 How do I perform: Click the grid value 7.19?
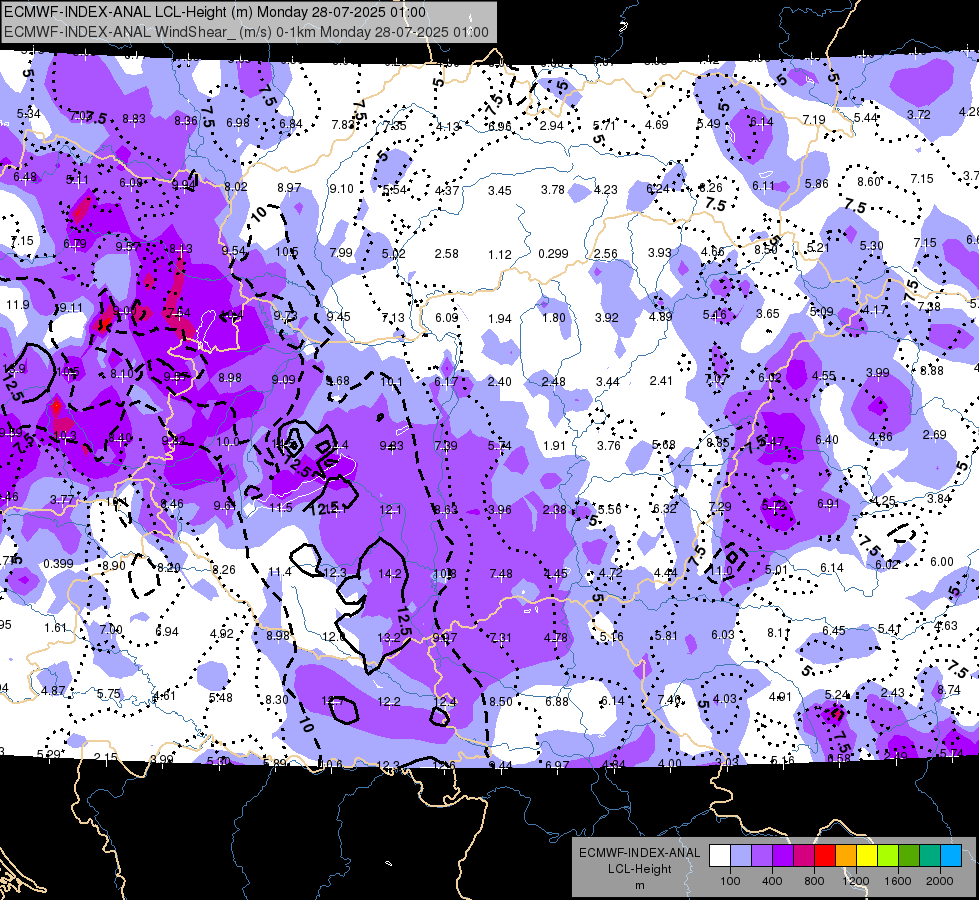pyautogui.click(x=814, y=119)
